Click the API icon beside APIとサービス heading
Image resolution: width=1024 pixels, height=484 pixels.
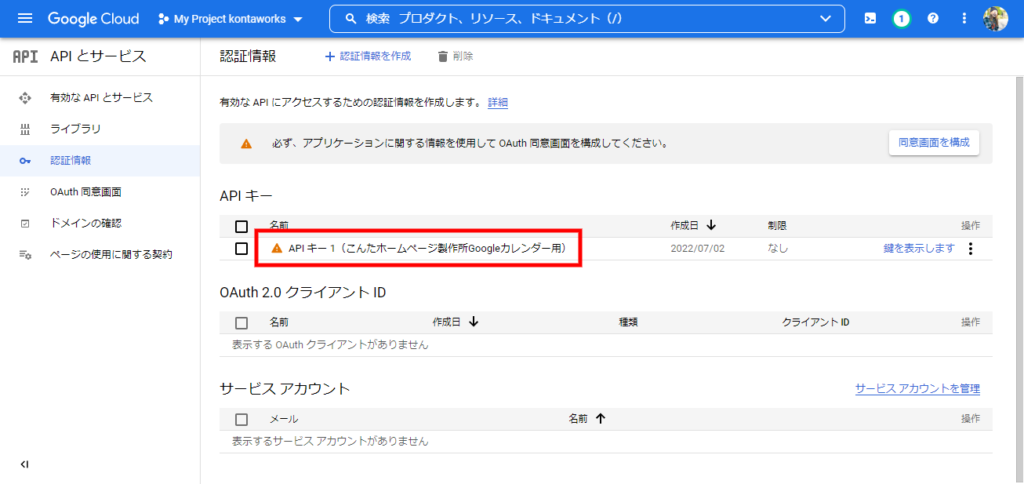[x=25, y=56]
